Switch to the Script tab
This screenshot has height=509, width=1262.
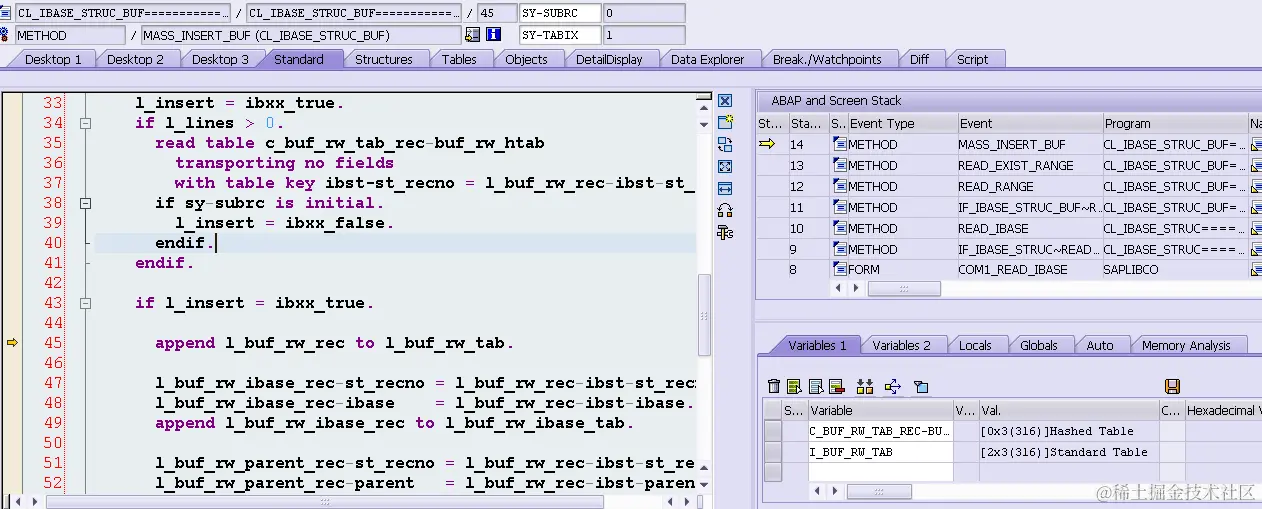pyautogui.click(x=973, y=59)
